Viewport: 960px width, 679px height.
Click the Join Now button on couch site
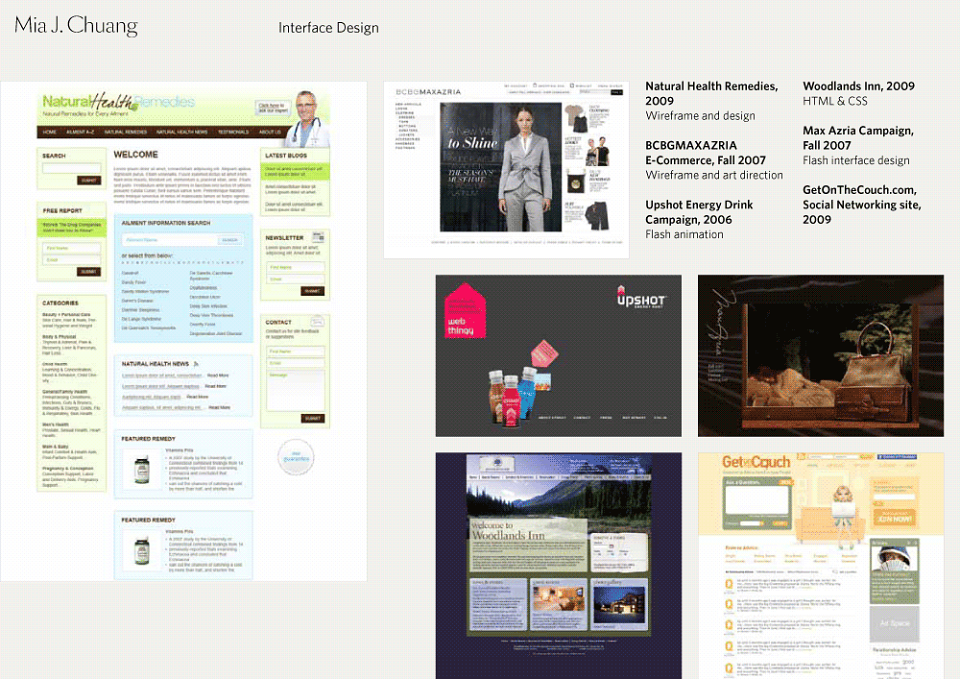(x=894, y=517)
